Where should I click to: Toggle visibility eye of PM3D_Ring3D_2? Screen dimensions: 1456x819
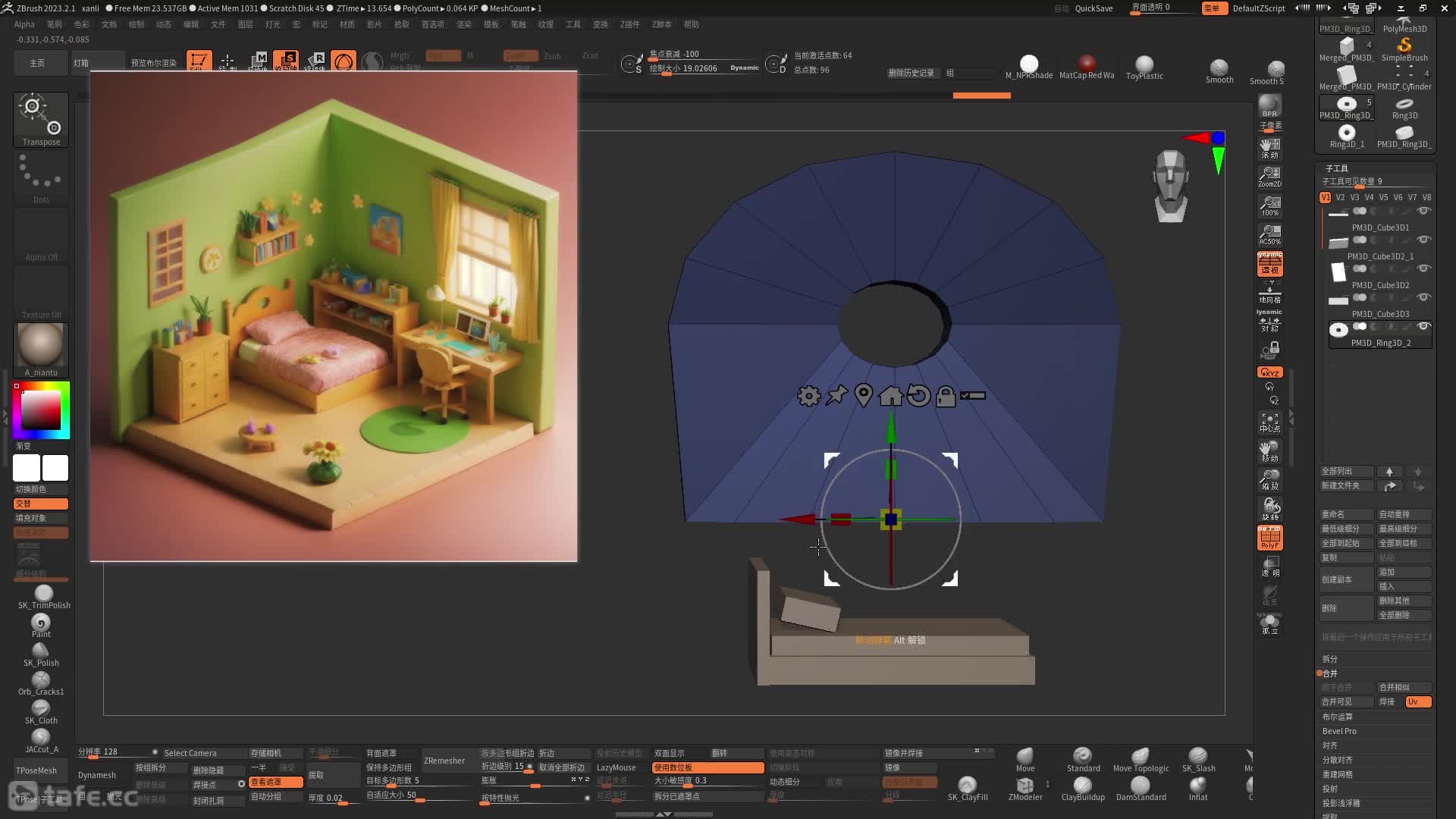pyautogui.click(x=1424, y=326)
